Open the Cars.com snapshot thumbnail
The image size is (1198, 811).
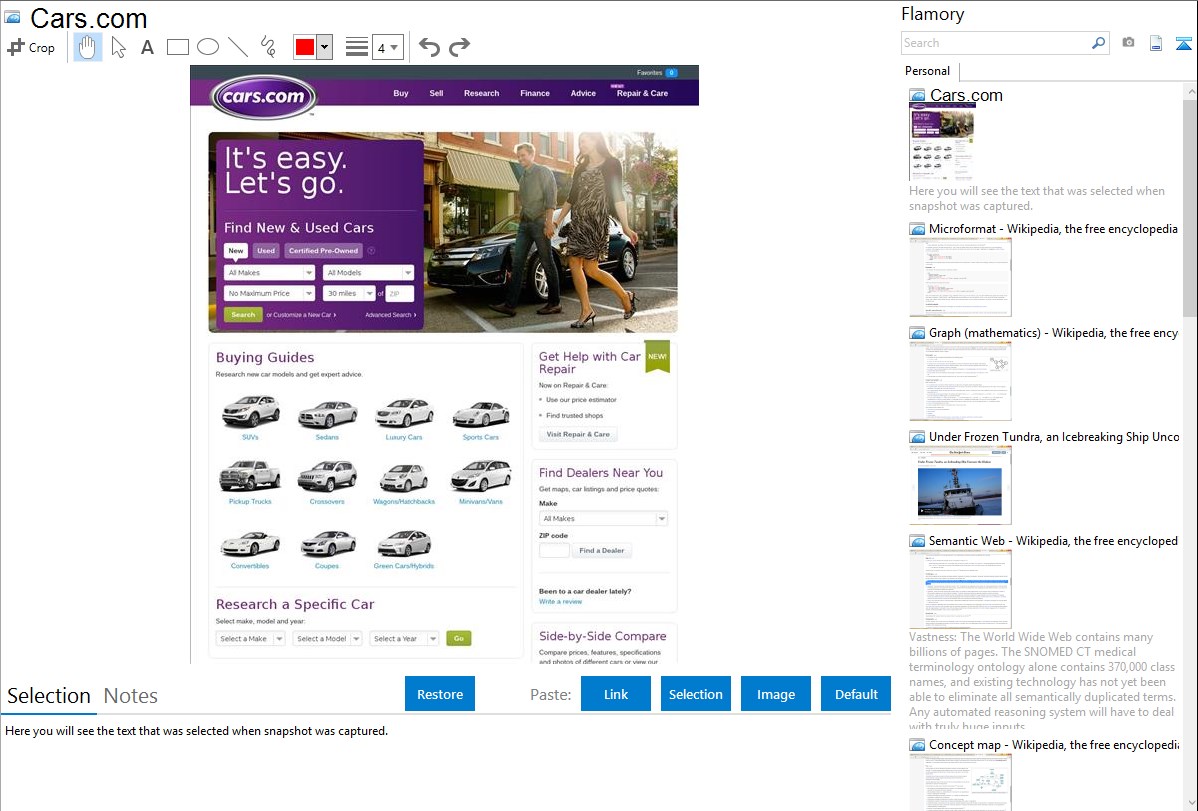pyautogui.click(x=942, y=143)
